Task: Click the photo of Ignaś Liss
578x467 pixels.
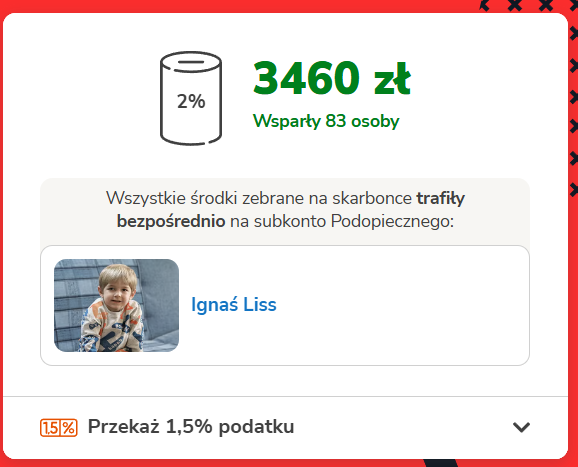Action: [116, 305]
